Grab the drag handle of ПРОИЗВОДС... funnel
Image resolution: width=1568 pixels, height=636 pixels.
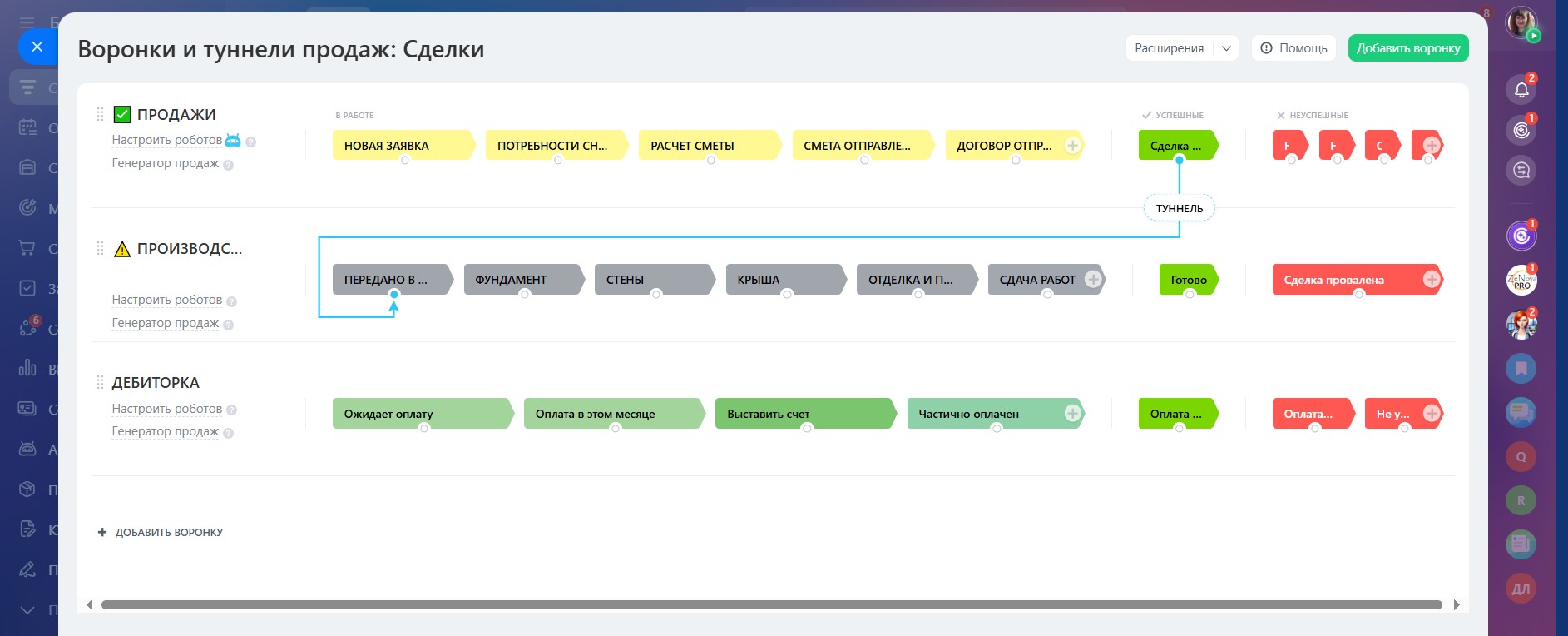tap(100, 248)
